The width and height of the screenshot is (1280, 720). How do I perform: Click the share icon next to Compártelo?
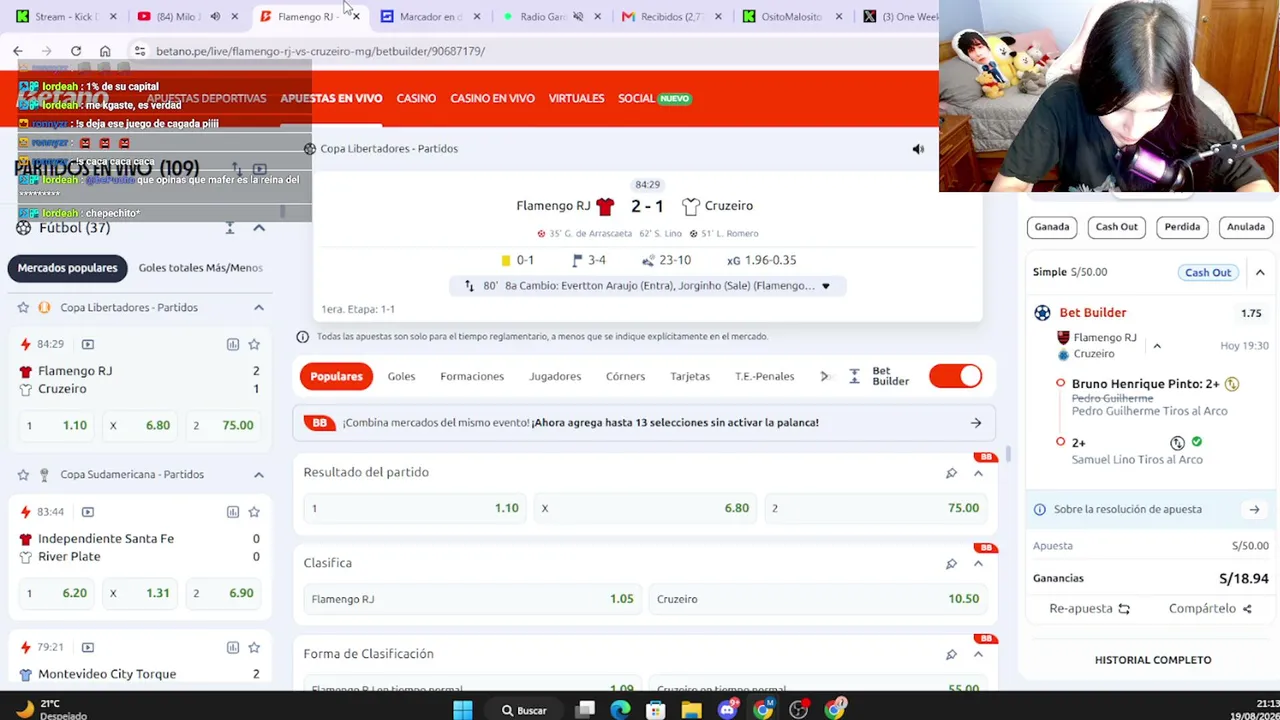[1247, 609]
